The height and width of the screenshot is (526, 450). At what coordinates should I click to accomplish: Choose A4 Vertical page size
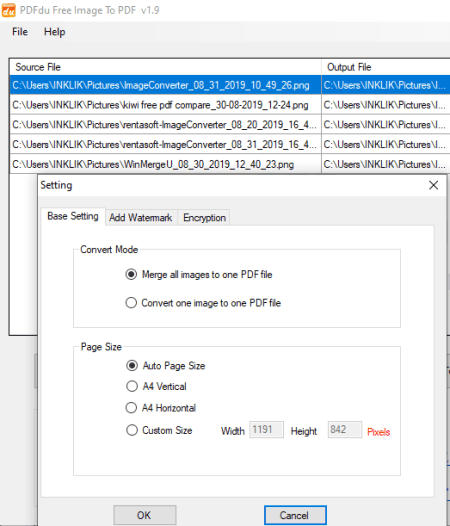[156, 386]
